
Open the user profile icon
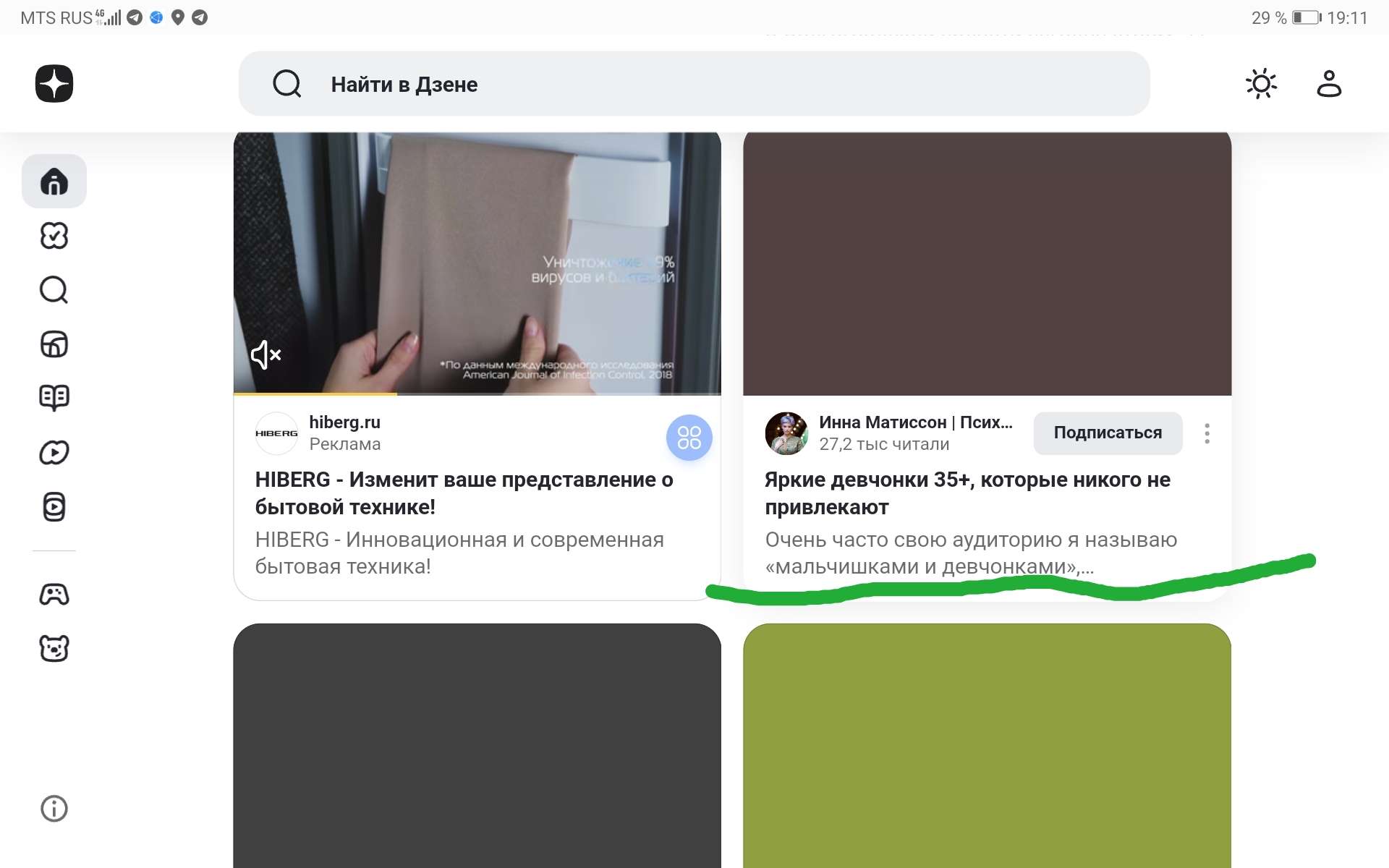tap(1328, 84)
